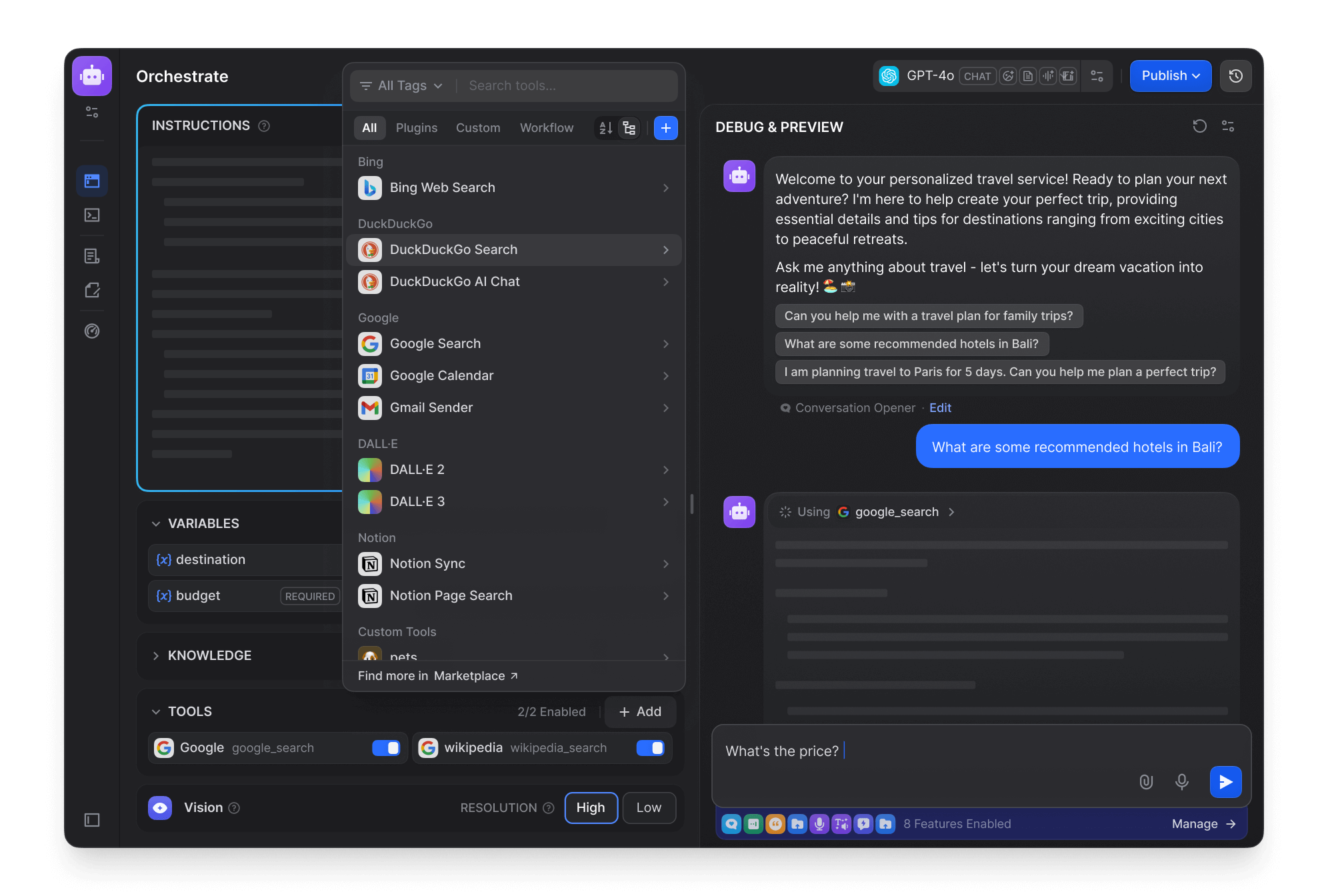
Task: Send message with blue arrow button
Action: (1225, 781)
